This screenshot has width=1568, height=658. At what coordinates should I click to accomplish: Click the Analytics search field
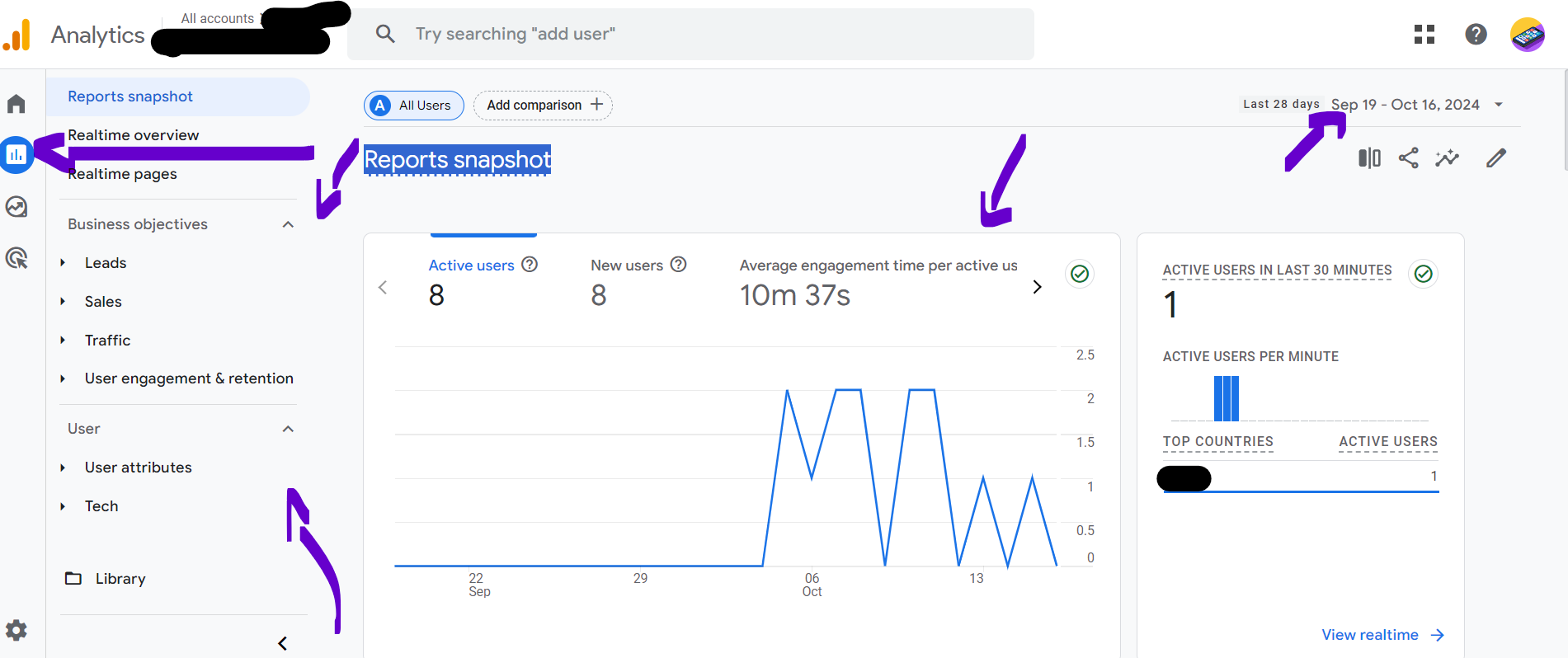[x=690, y=34]
